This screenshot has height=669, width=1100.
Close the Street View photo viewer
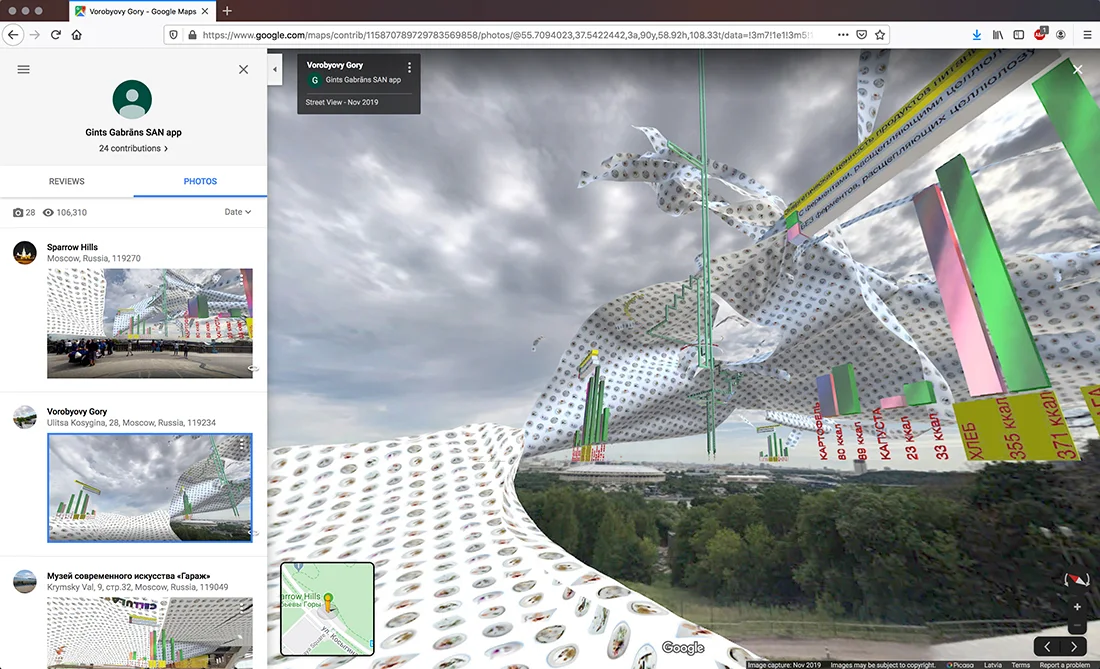[x=1078, y=69]
